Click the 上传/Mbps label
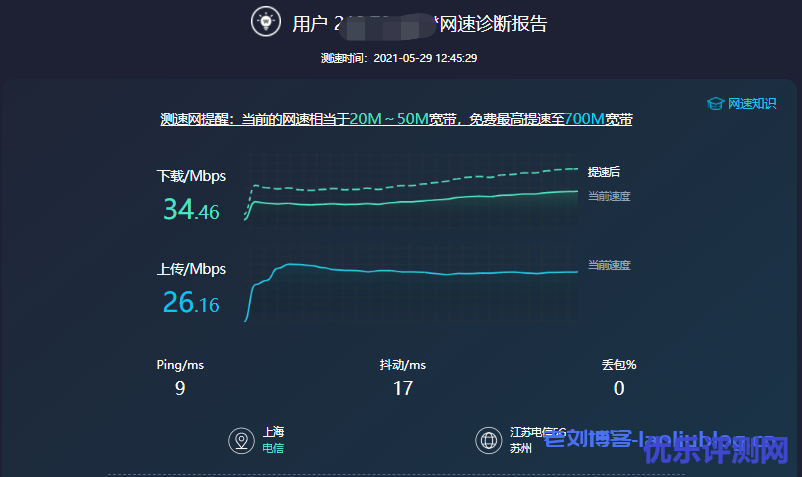The height and width of the screenshot is (477, 802). (191, 269)
